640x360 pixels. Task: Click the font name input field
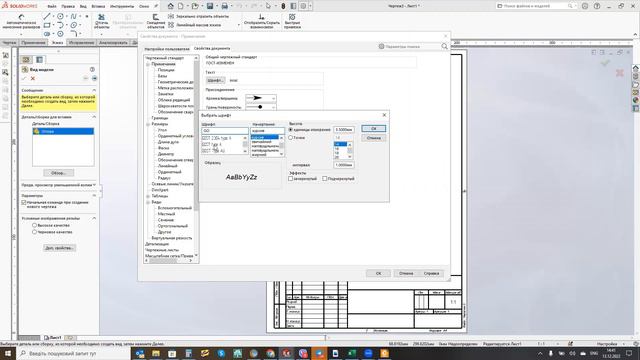pos(225,131)
